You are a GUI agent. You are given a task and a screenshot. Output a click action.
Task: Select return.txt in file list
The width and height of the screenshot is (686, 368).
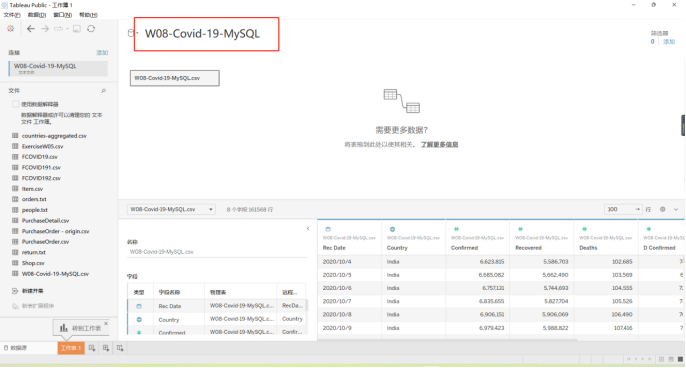(34, 252)
